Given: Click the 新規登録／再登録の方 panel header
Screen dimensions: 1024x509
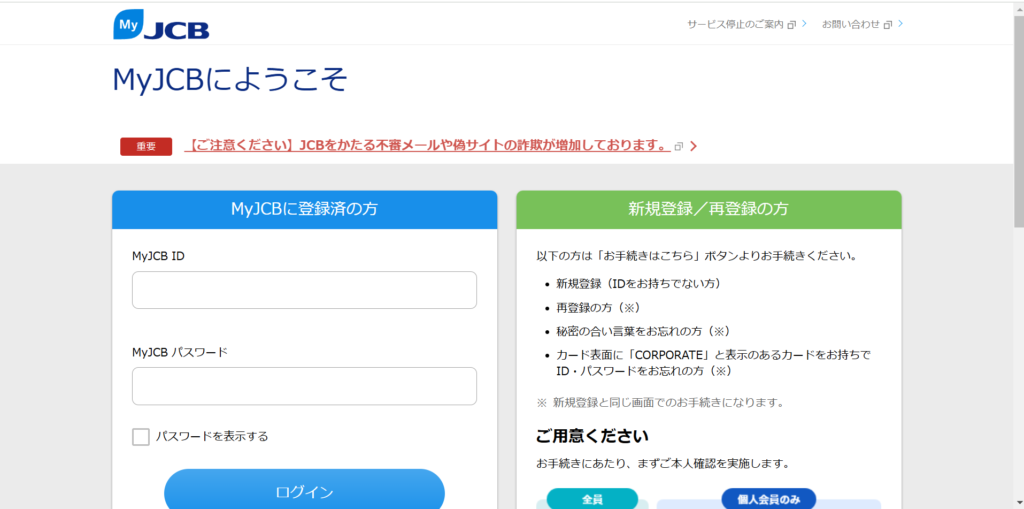Looking at the screenshot, I should [x=709, y=210].
